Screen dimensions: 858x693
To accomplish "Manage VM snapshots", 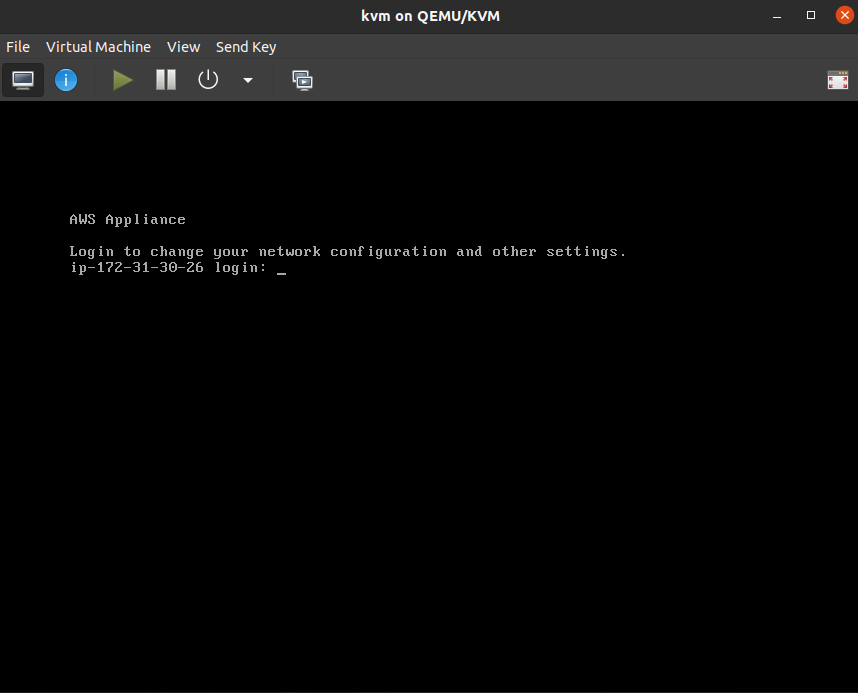I will (x=303, y=80).
